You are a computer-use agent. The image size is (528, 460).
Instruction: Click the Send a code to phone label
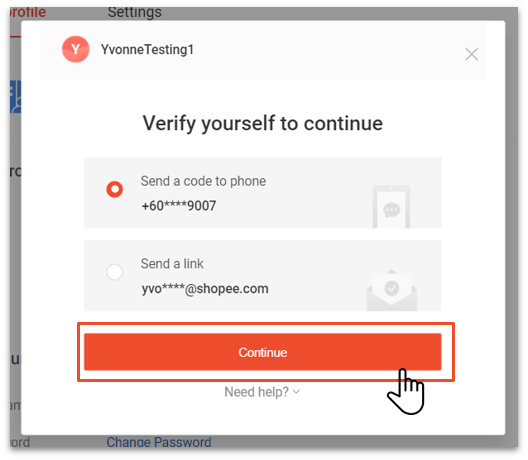coord(203,181)
